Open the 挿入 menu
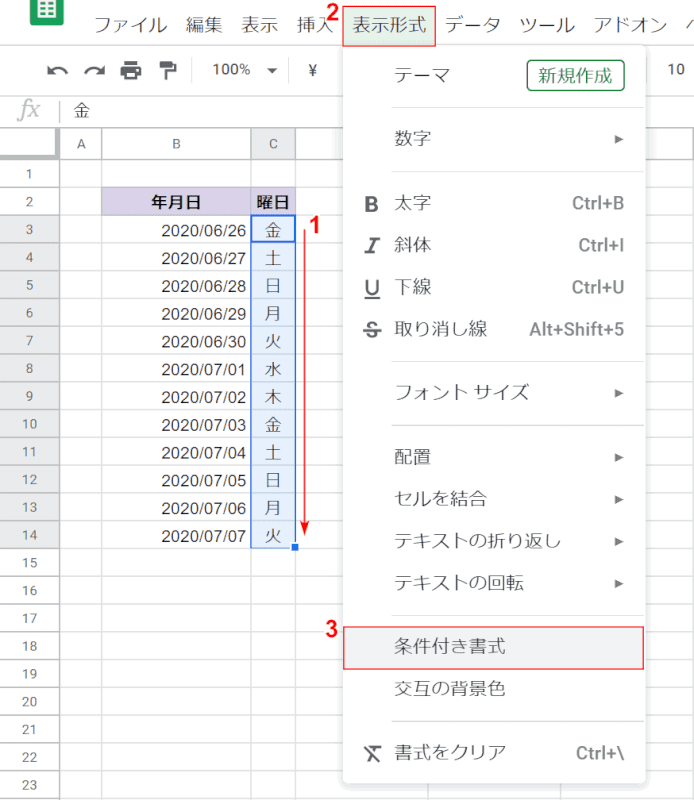Image resolution: width=694 pixels, height=800 pixels. (x=315, y=25)
